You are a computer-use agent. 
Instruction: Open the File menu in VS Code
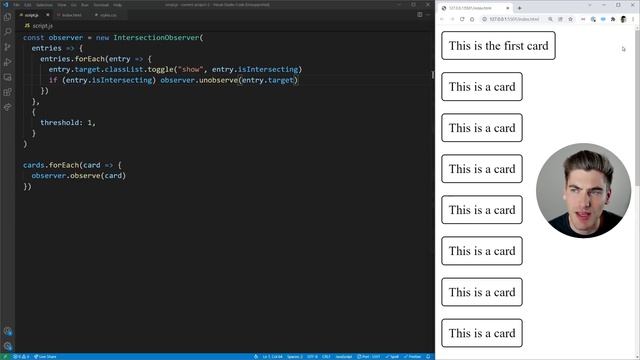point(16,5)
